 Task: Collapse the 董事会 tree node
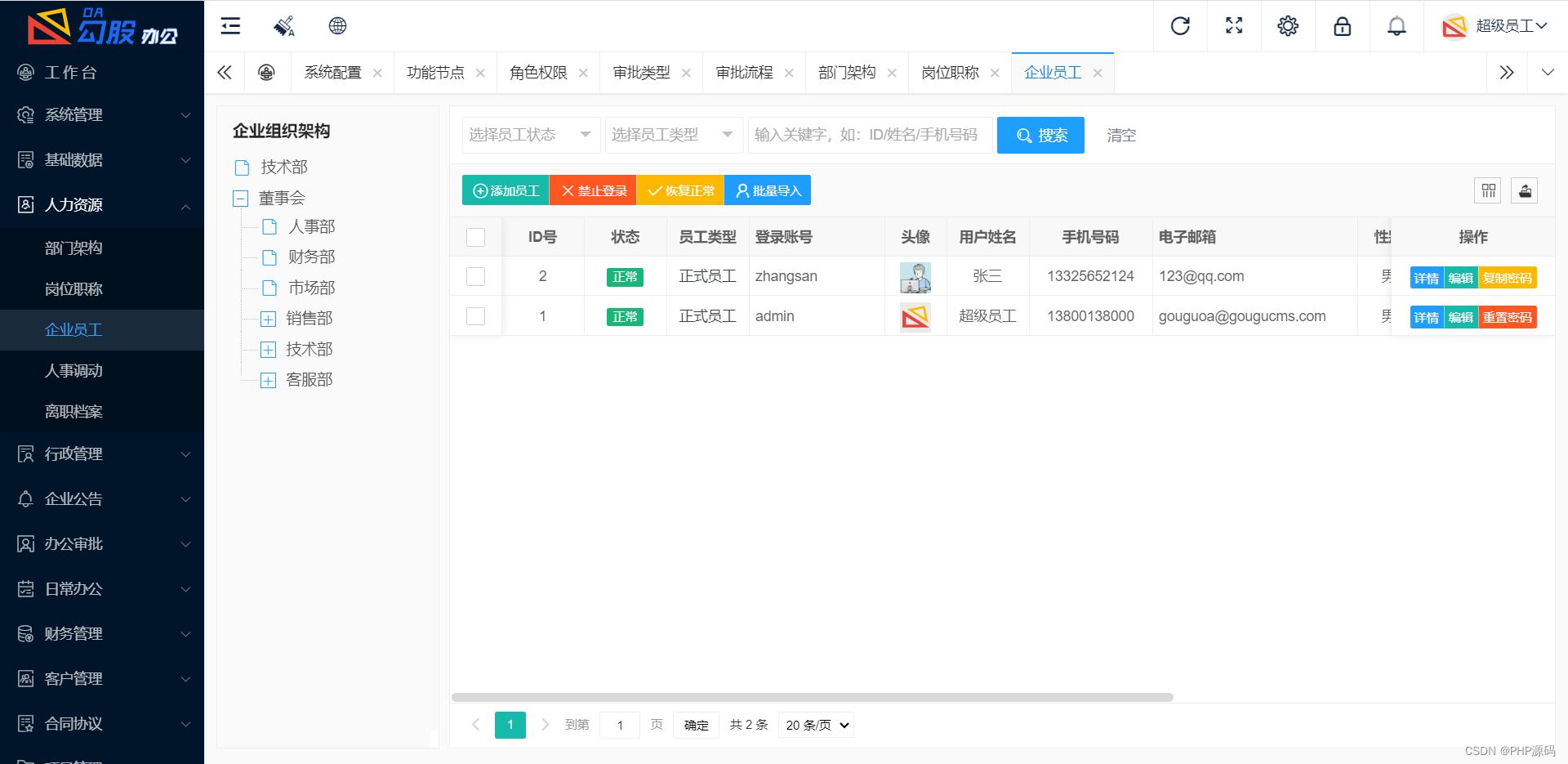[240, 198]
